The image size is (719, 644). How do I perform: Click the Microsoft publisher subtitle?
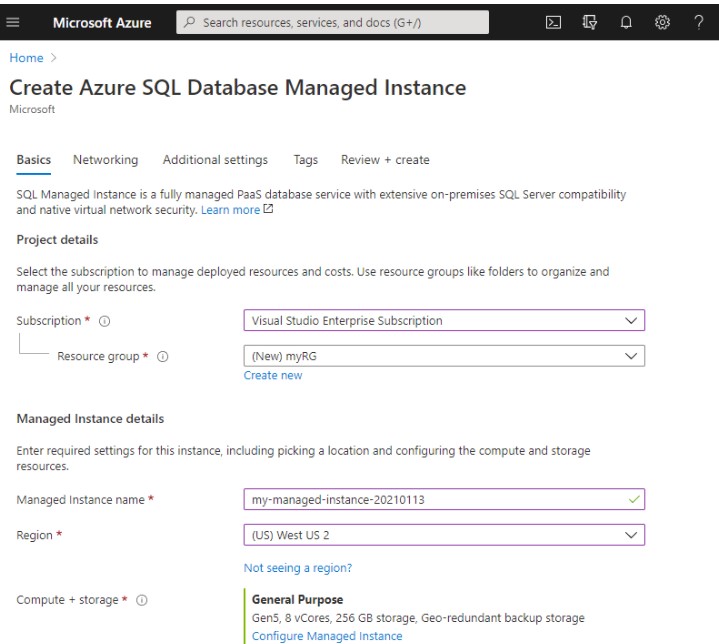point(32,109)
